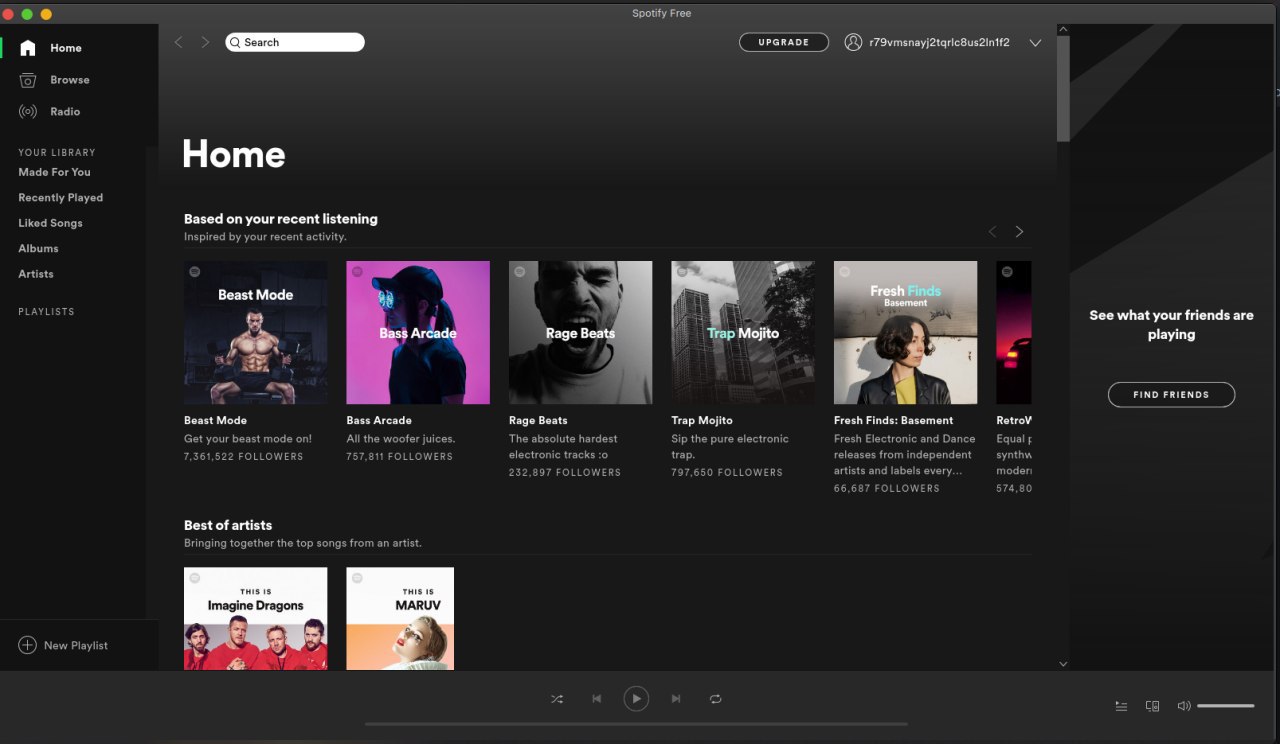Viewport: 1280px width, 744px height.
Task: Click the macOS green fullscreen window button
Action: [x=27, y=14]
